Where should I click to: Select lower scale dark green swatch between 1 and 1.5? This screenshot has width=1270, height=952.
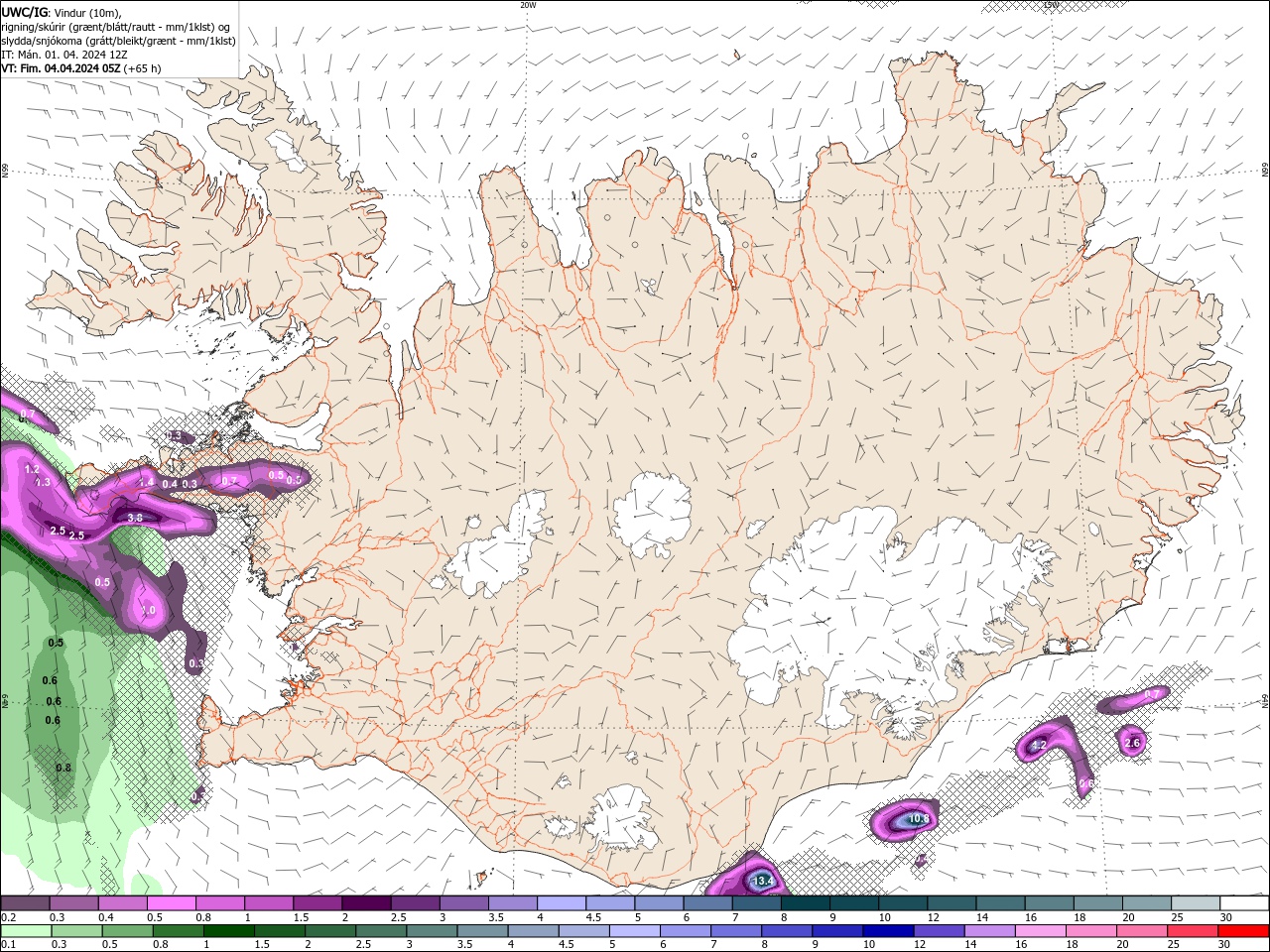click(229, 931)
